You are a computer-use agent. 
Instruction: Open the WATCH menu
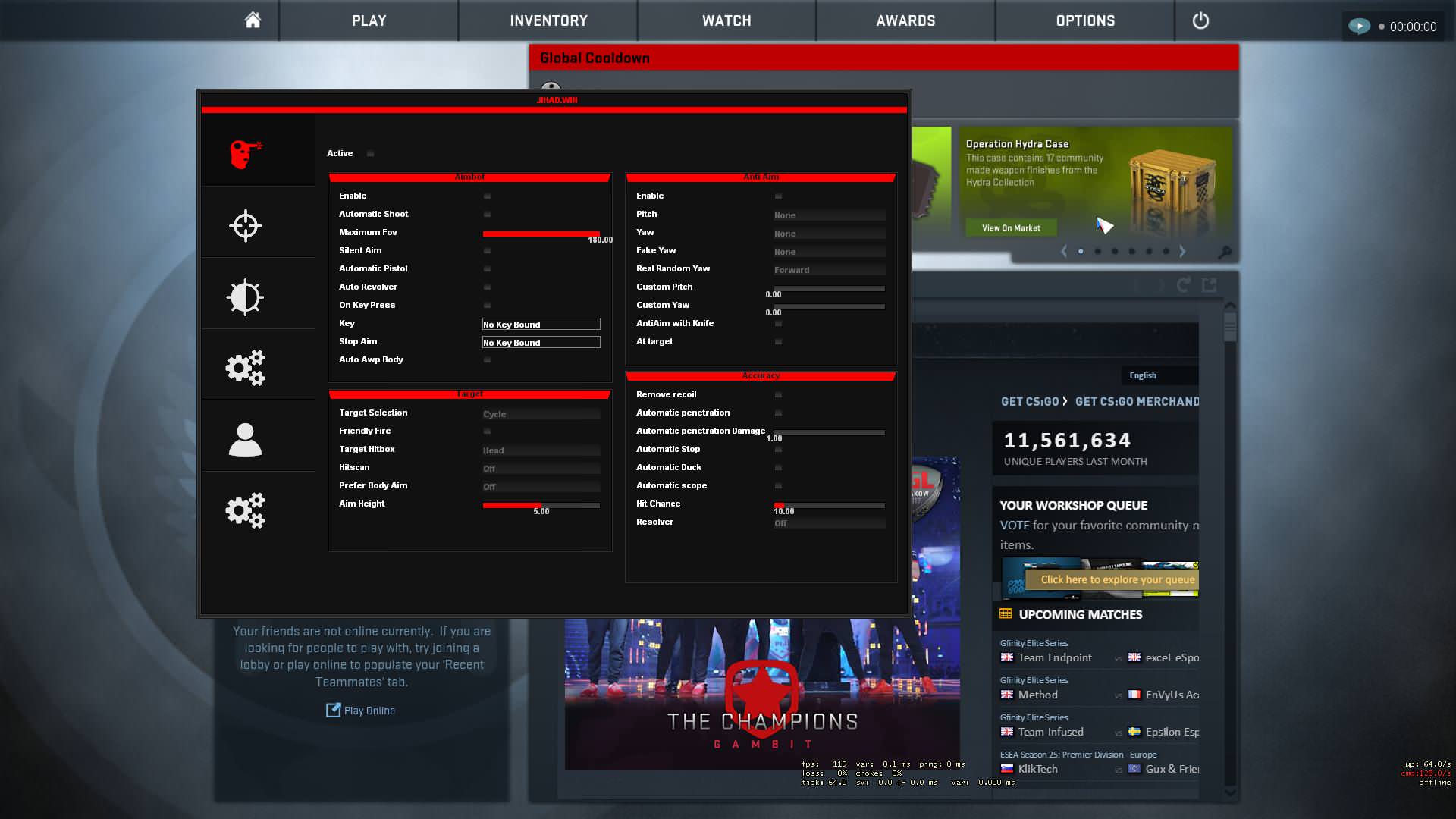[x=726, y=20]
